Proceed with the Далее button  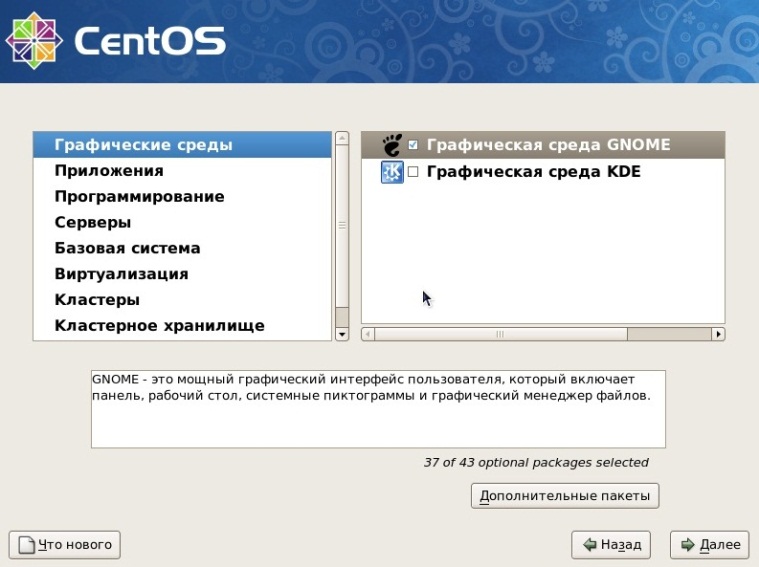pos(710,545)
